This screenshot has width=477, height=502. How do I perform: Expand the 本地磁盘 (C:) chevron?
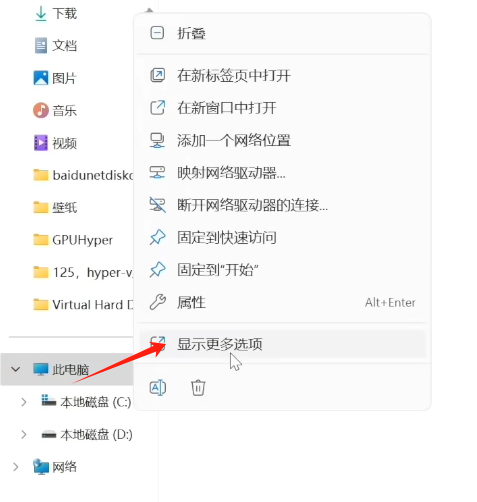(23, 402)
